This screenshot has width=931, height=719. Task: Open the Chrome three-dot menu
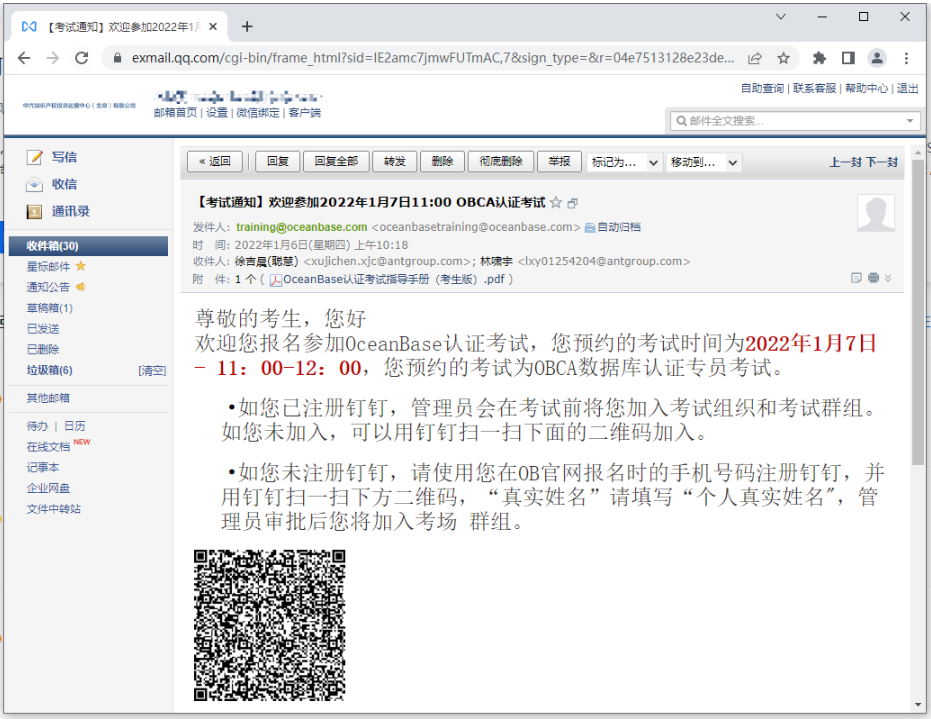tap(906, 58)
